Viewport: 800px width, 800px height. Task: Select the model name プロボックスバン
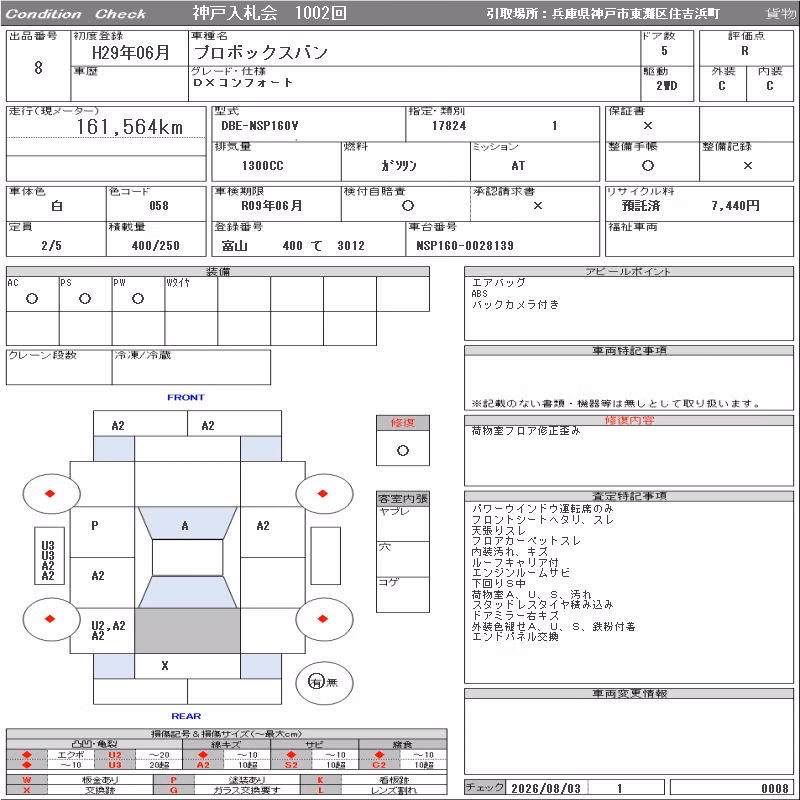[261, 52]
